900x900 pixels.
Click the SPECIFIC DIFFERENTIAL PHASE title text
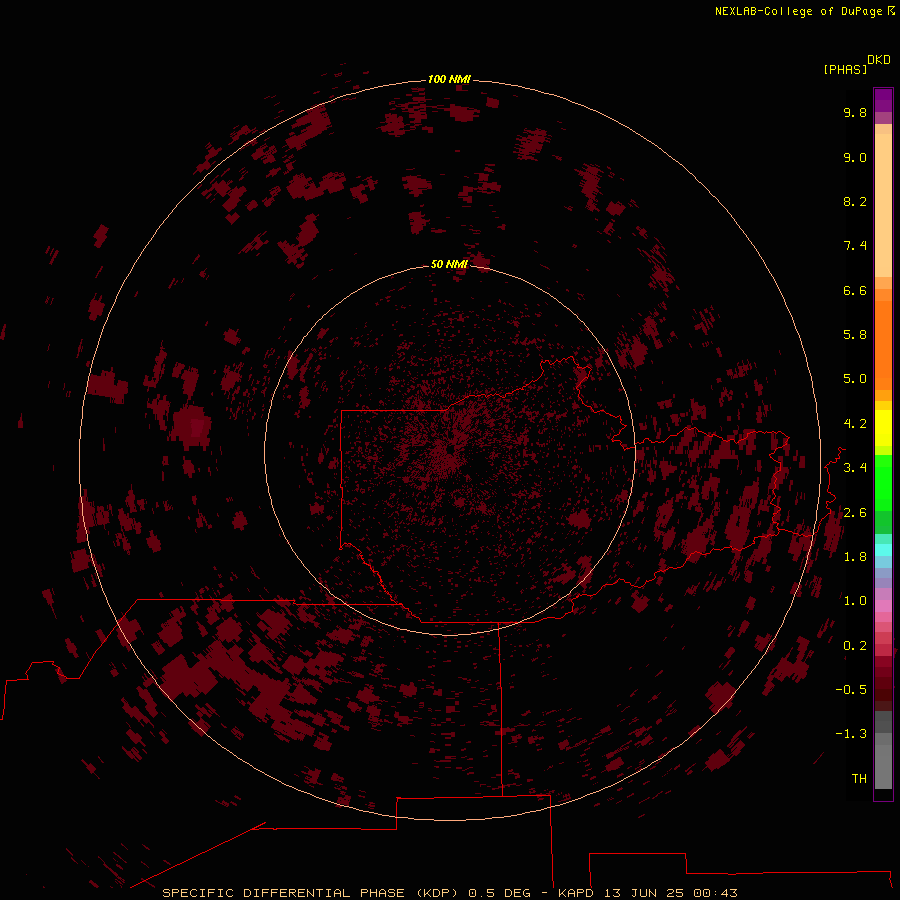pos(284,893)
